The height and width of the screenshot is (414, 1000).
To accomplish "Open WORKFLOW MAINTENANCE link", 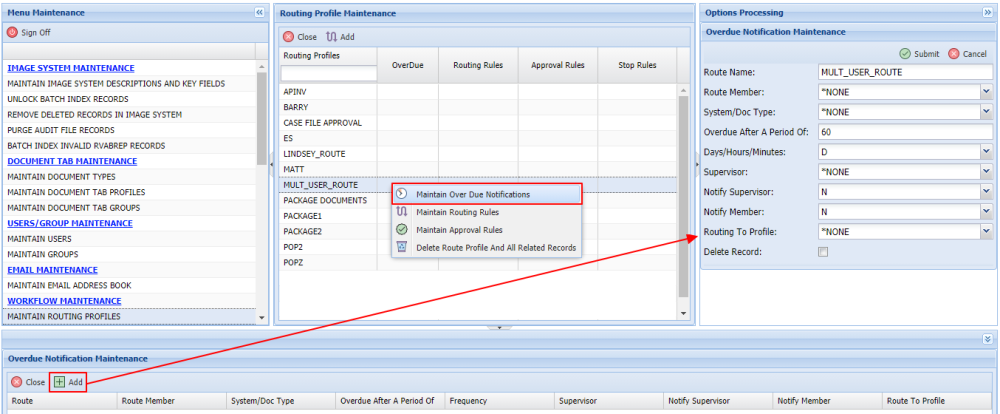I will [x=64, y=300].
